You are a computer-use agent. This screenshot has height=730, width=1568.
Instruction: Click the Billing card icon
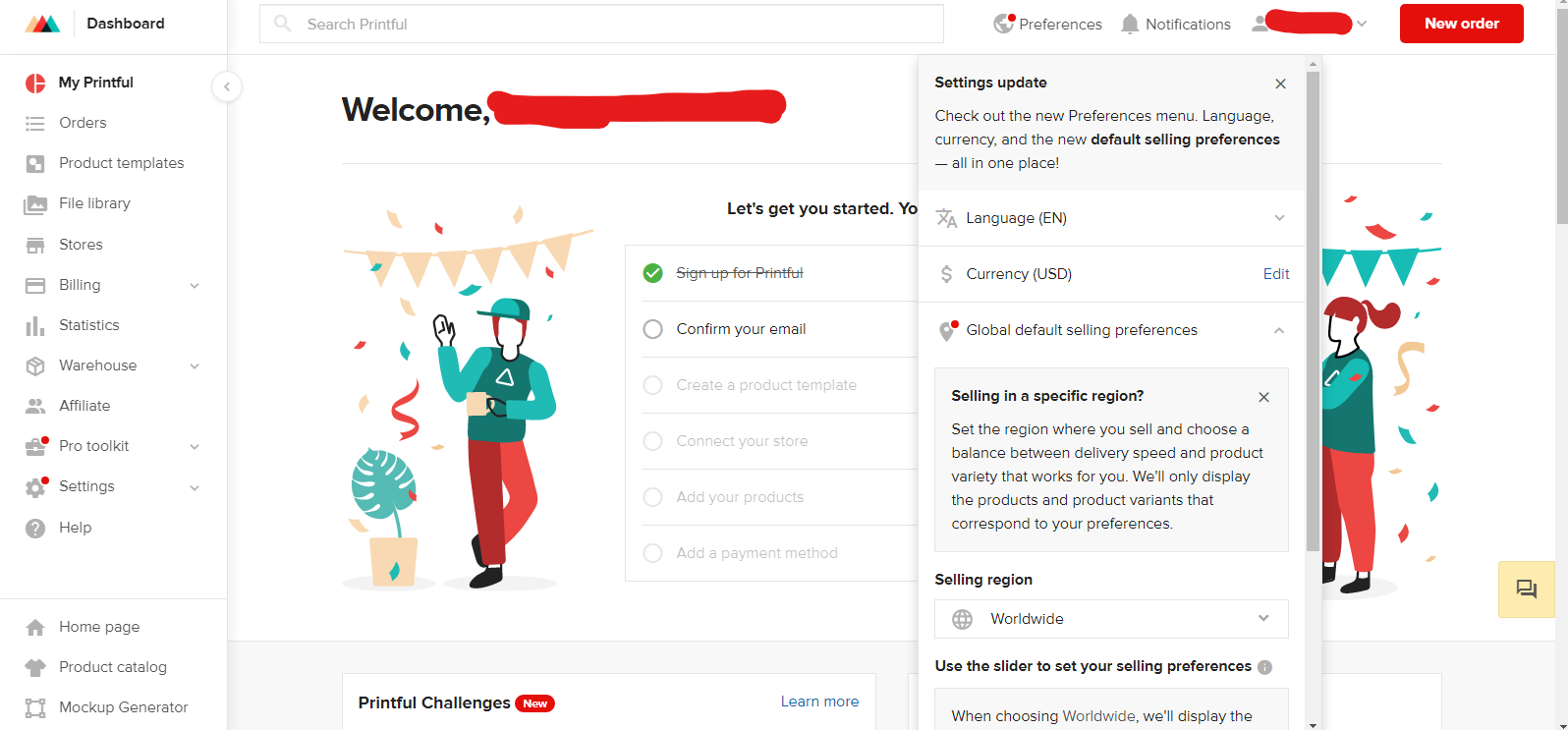(x=35, y=285)
